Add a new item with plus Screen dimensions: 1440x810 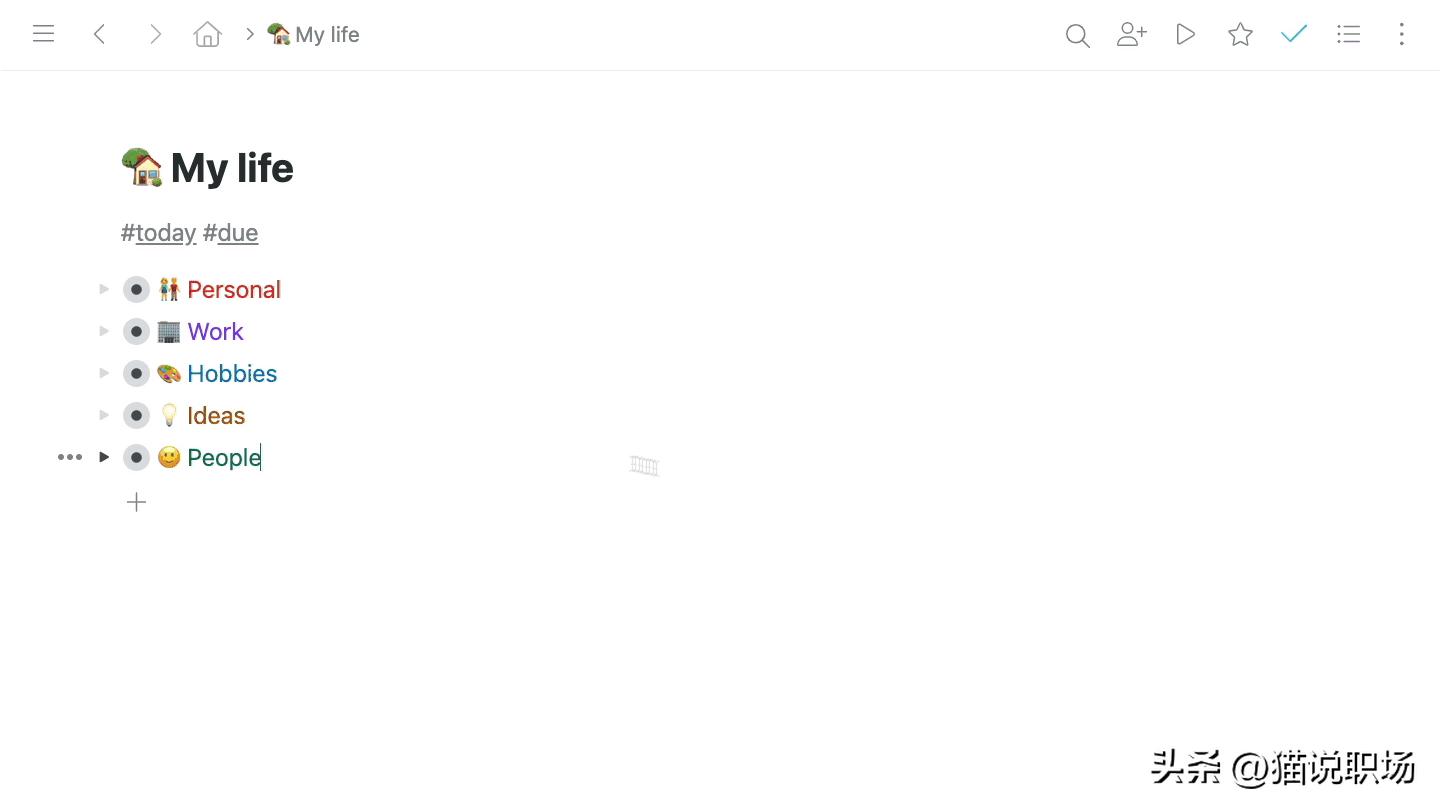137,502
